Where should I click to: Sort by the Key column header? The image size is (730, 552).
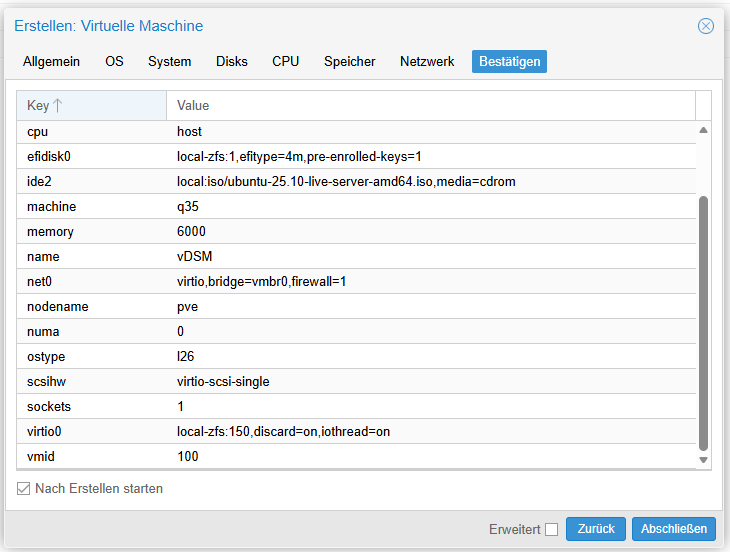click(x=91, y=105)
